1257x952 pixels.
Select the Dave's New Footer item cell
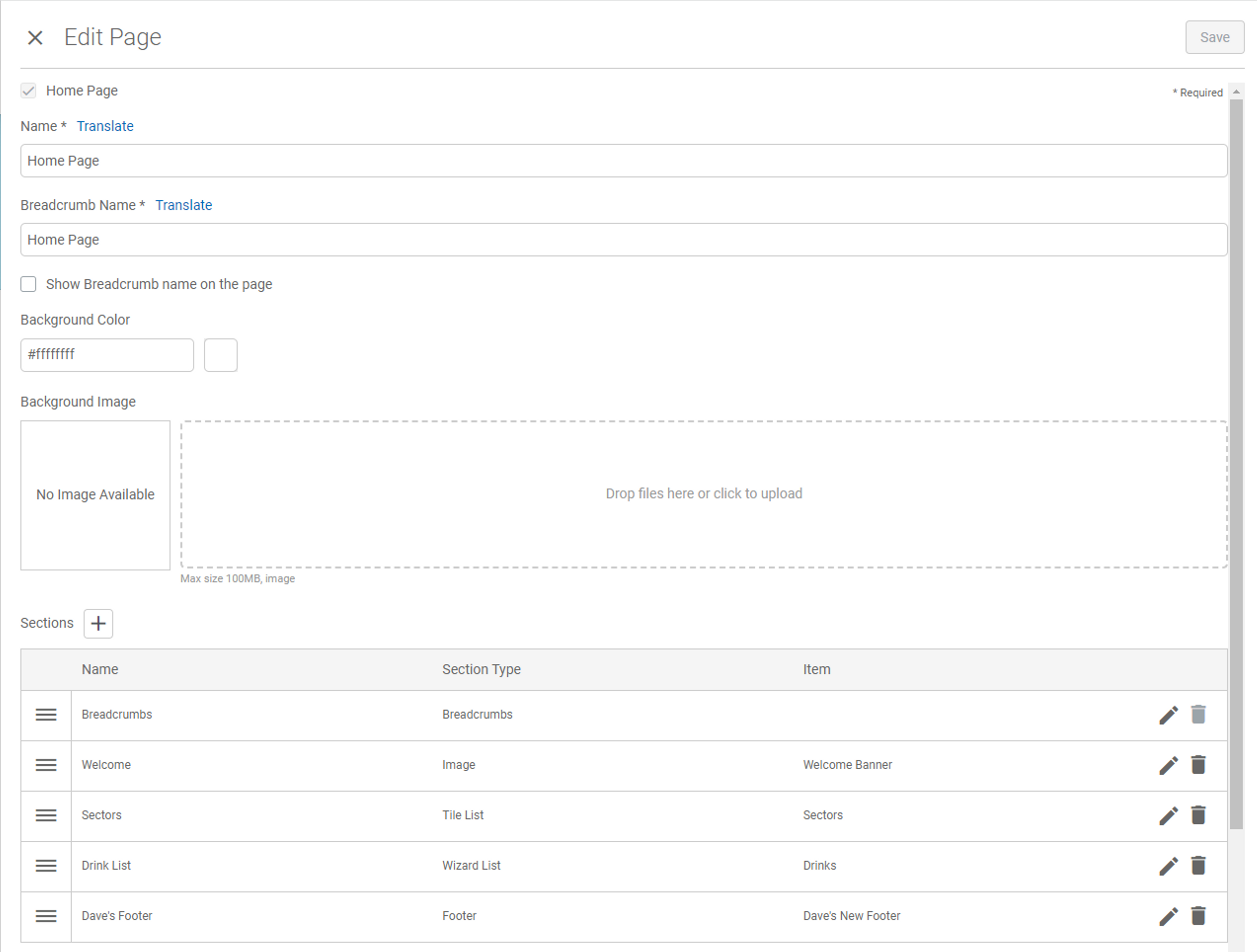click(x=851, y=916)
